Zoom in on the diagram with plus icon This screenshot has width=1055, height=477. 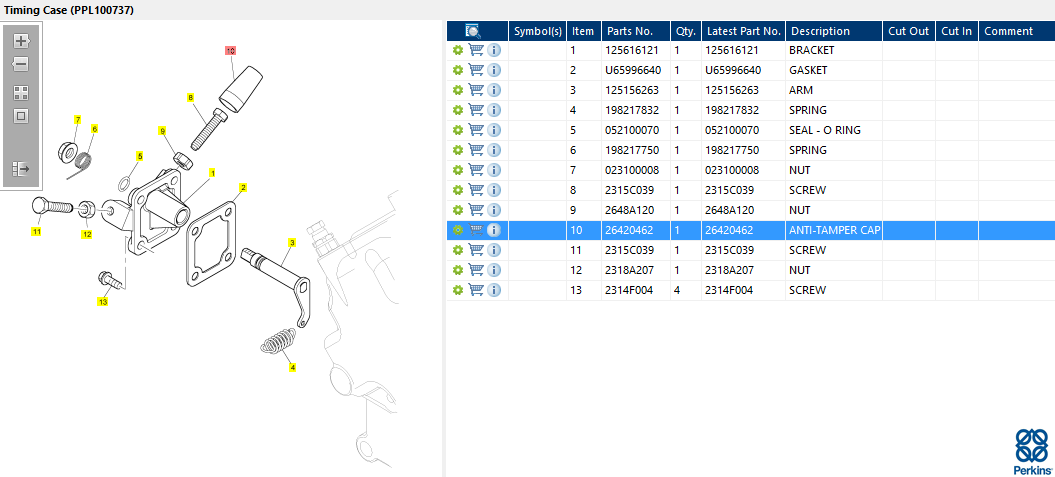tap(22, 40)
